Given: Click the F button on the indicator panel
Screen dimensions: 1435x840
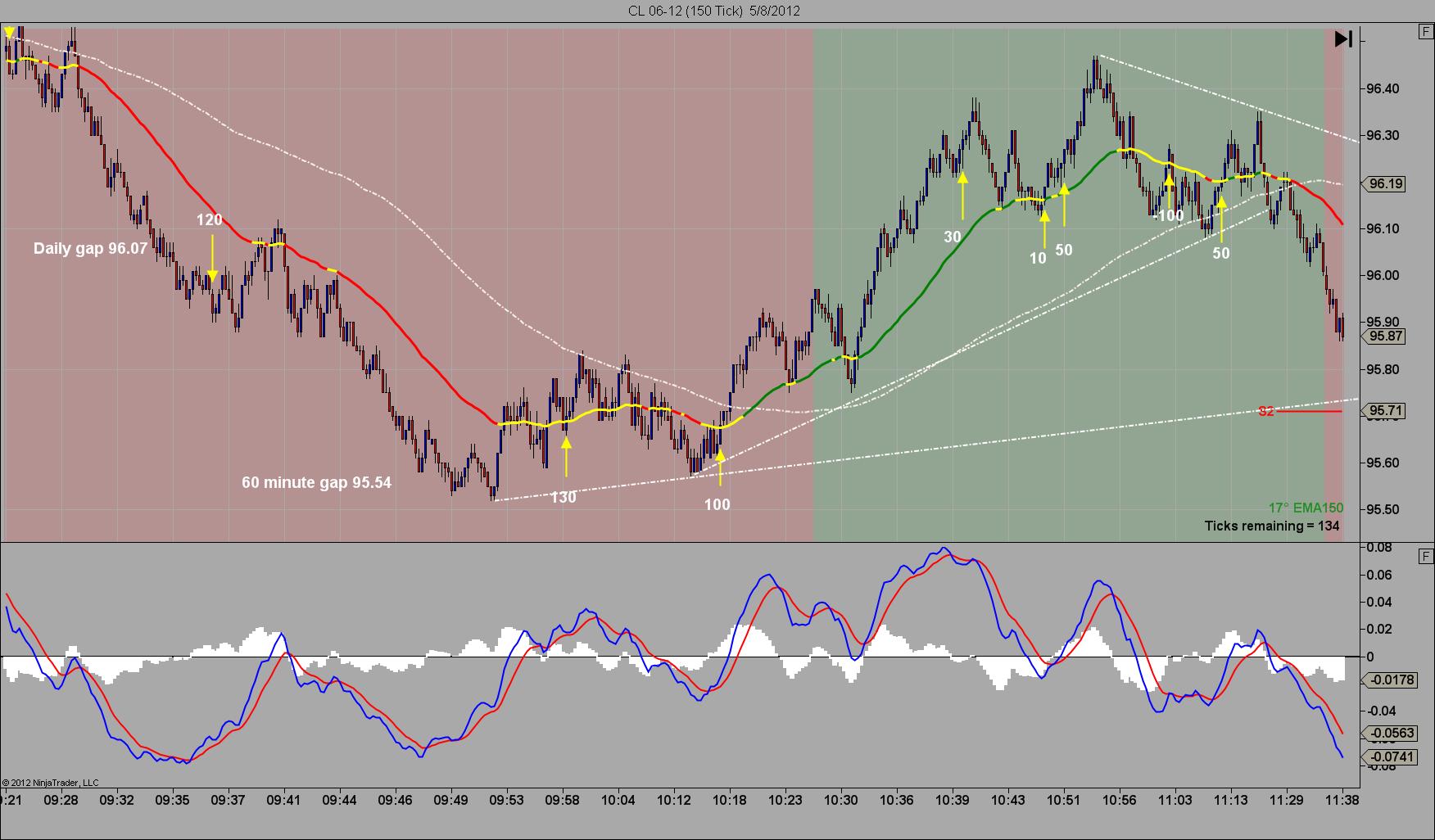Looking at the screenshot, I should 1426,557.
